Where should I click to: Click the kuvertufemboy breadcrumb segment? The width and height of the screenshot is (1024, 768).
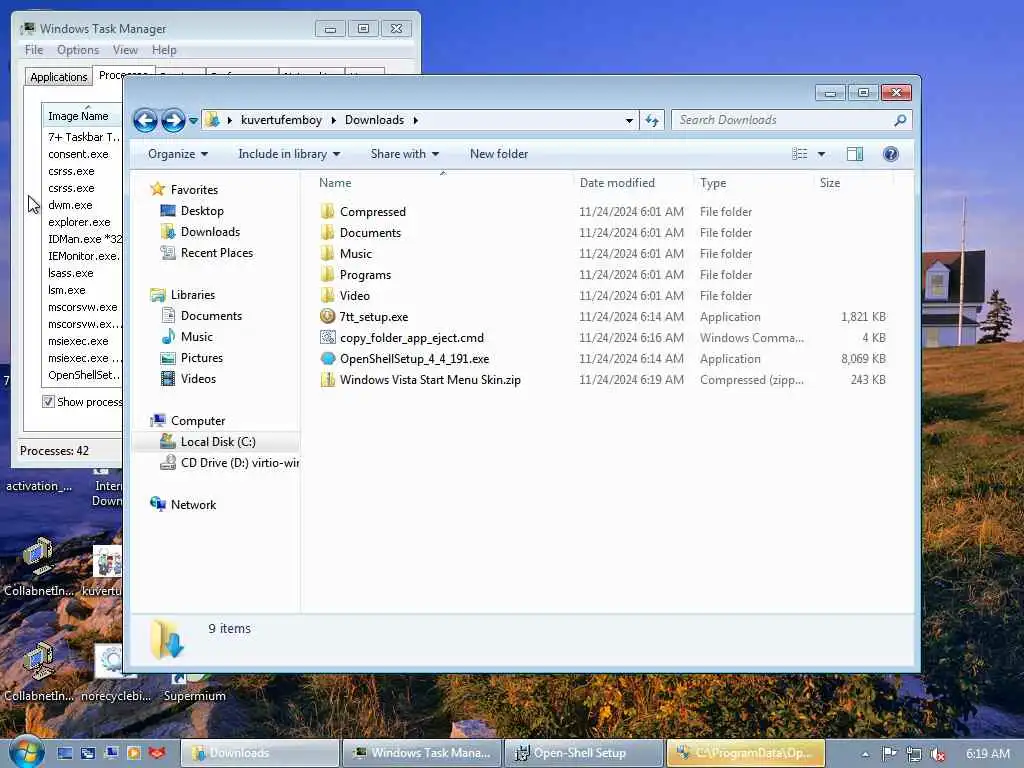tap(281, 120)
